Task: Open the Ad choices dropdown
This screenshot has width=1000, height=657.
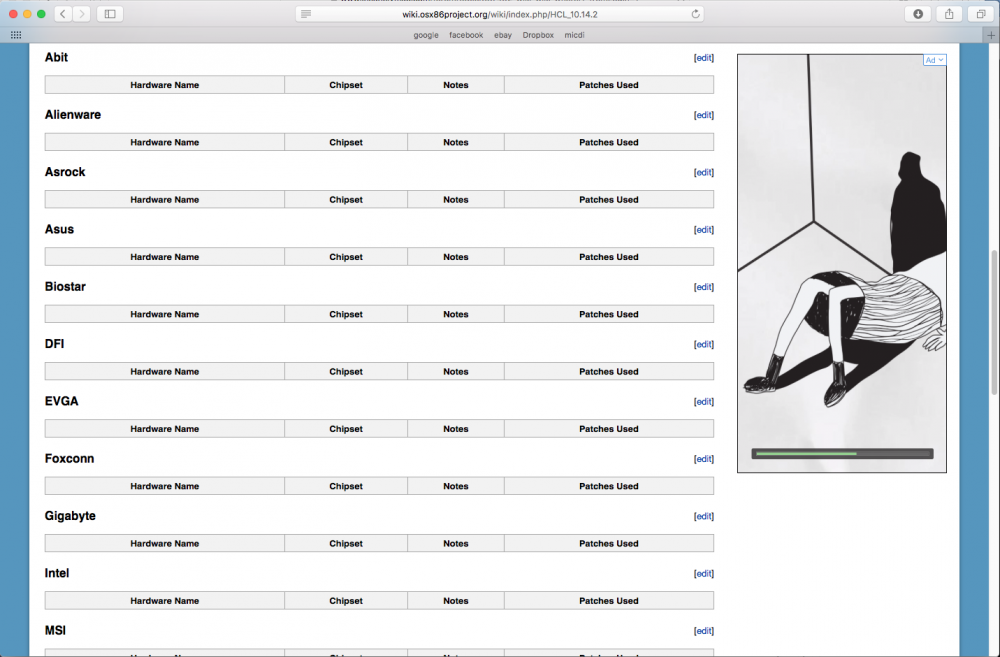Action: click(x=934, y=60)
